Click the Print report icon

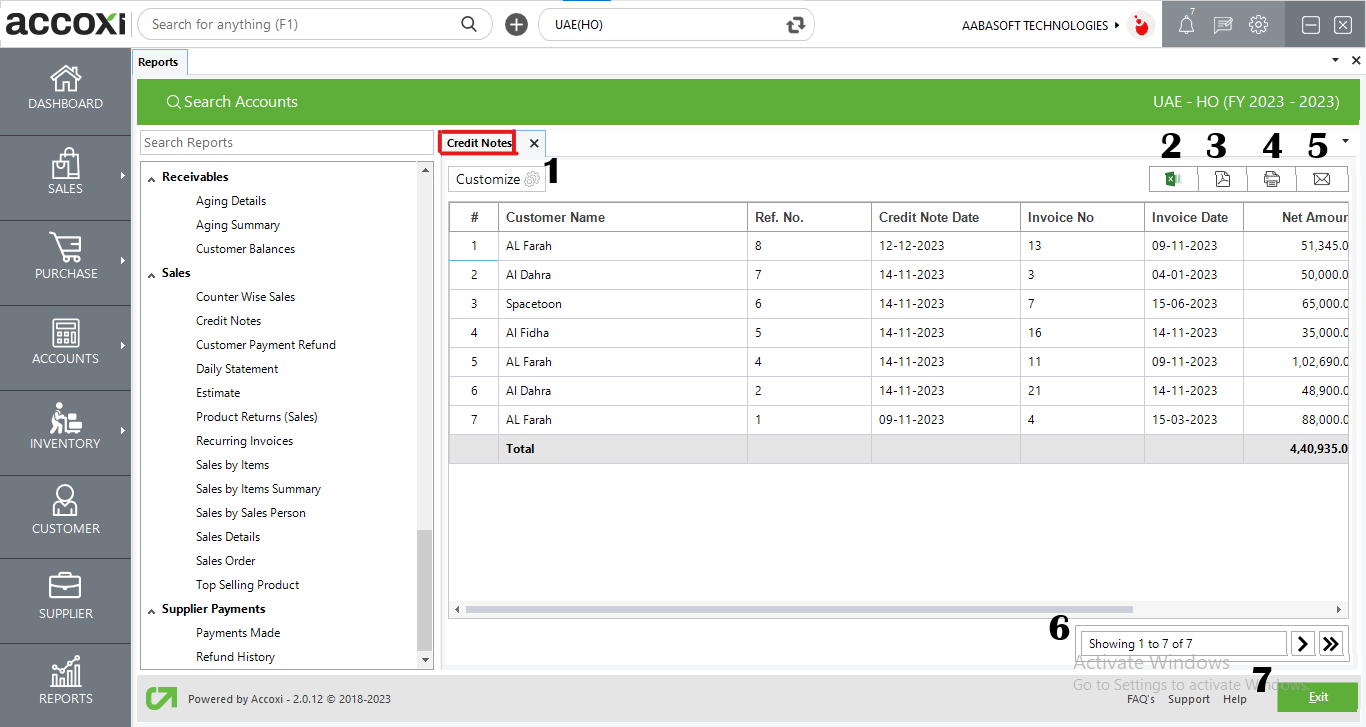point(1271,179)
